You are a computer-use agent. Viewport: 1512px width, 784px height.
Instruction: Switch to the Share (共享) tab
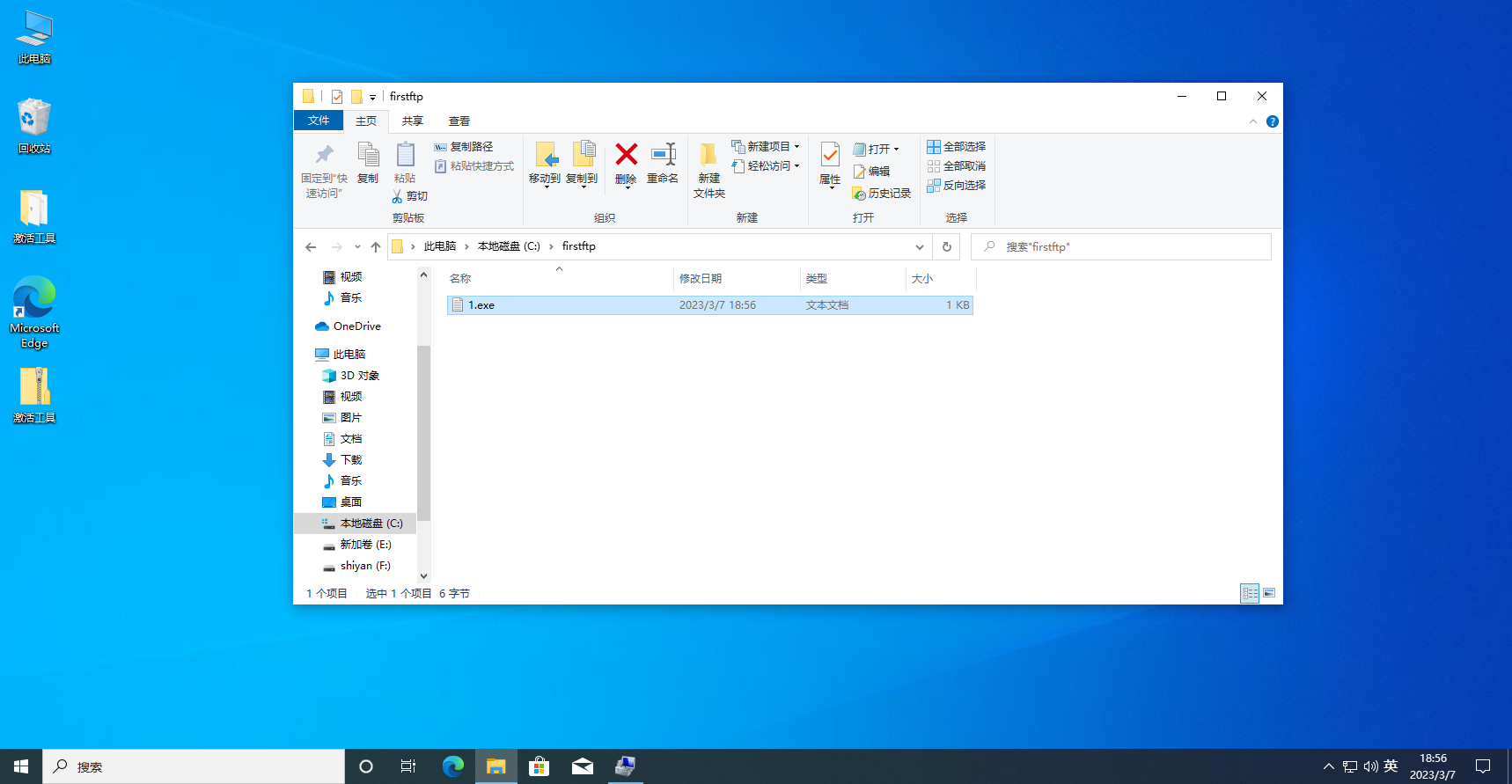point(413,121)
